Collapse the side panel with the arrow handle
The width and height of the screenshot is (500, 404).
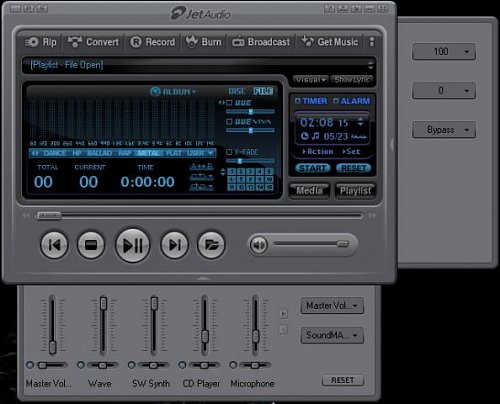coord(392,145)
